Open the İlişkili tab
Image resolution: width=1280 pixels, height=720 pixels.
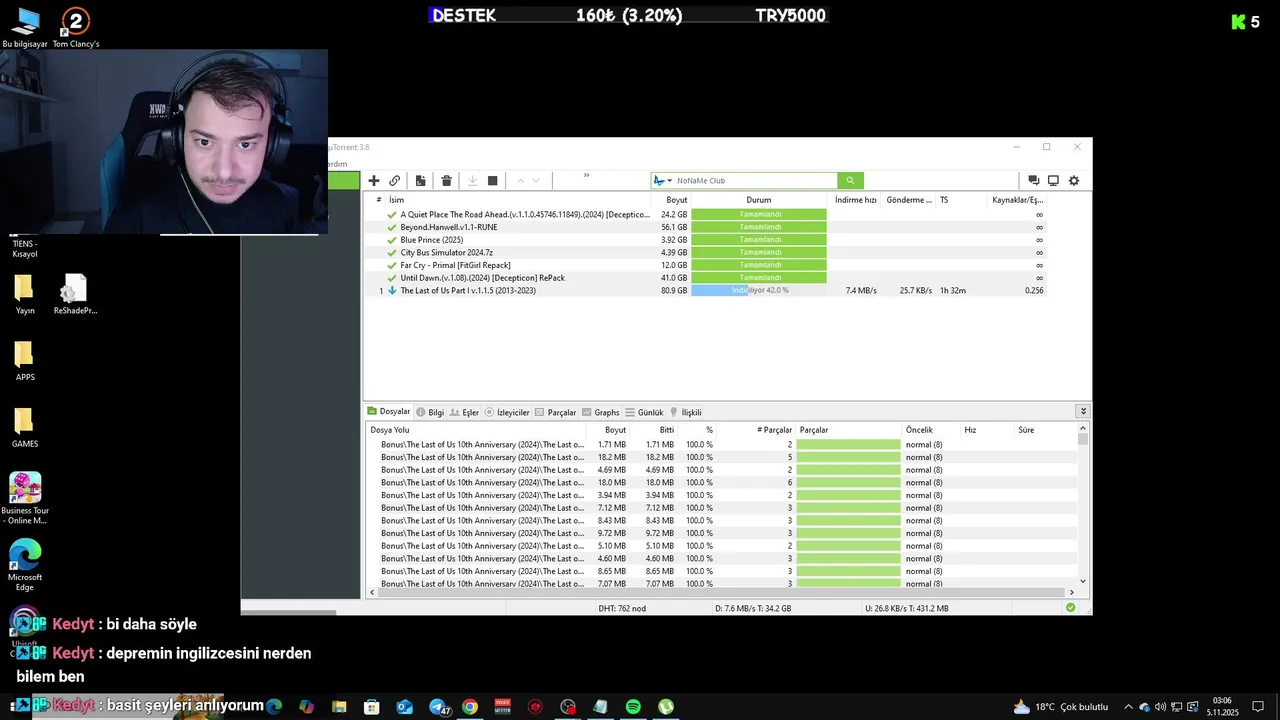coord(685,412)
